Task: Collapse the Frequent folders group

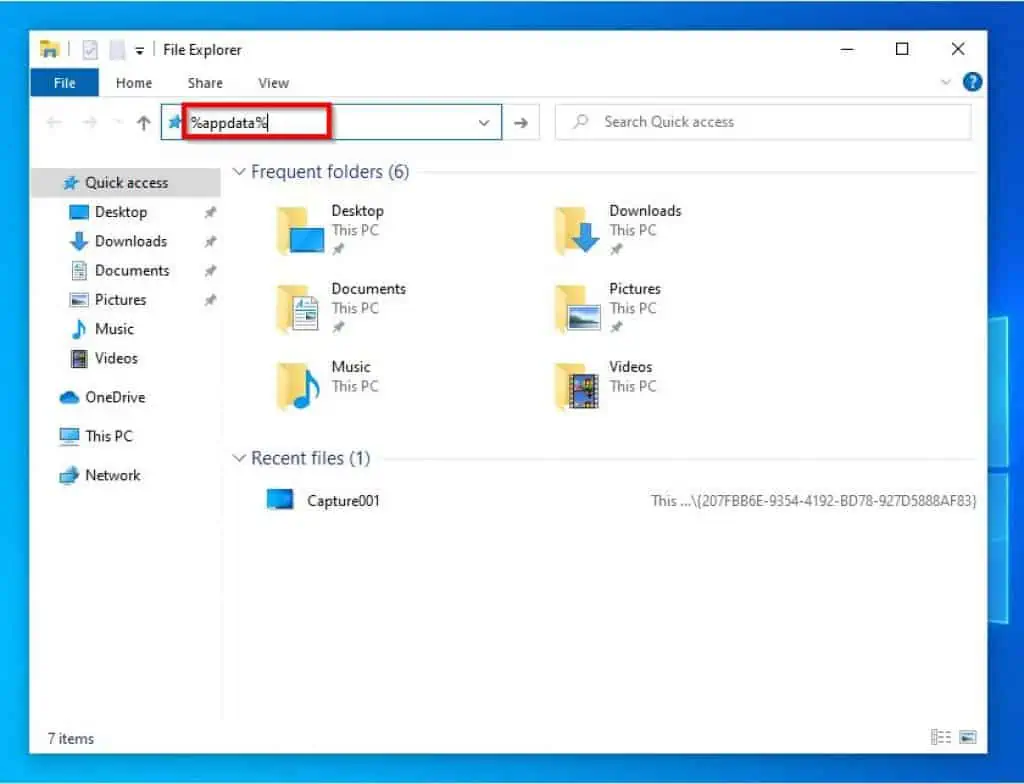Action: tap(239, 172)
